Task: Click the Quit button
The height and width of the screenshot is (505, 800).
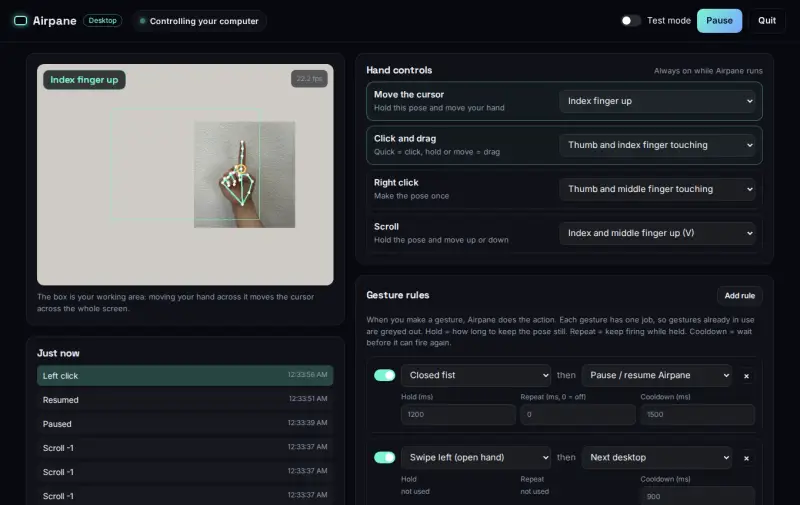Action: coord(767,21)
